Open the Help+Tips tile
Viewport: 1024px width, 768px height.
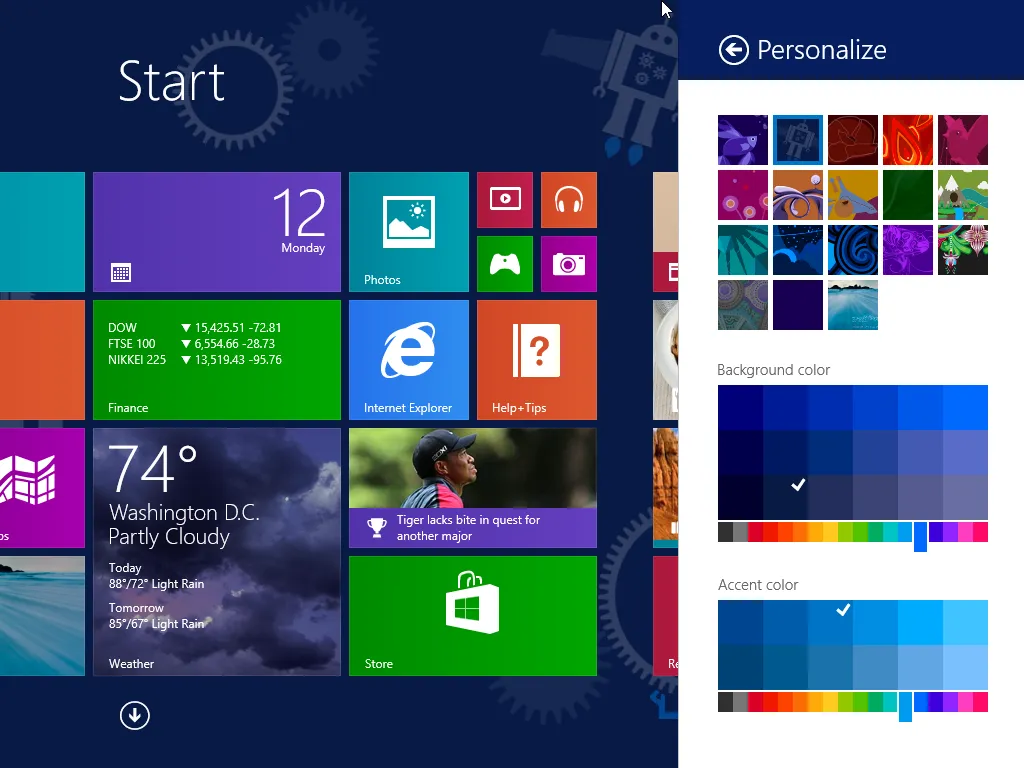click(x=535, y=360)
